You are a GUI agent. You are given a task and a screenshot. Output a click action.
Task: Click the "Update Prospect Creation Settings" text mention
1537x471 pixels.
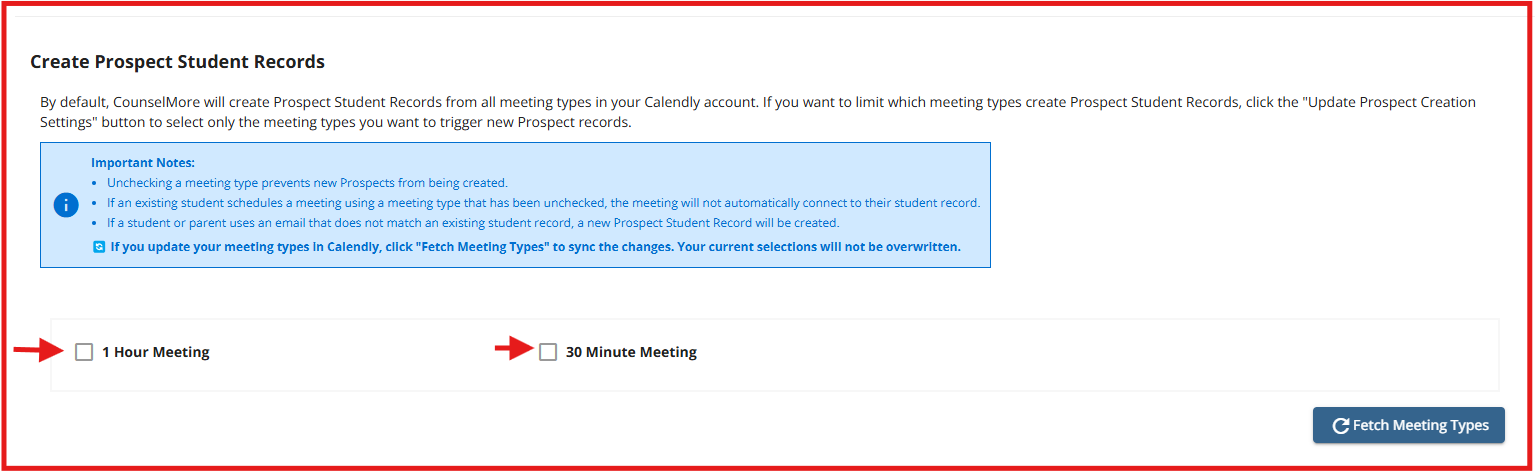1368,103
